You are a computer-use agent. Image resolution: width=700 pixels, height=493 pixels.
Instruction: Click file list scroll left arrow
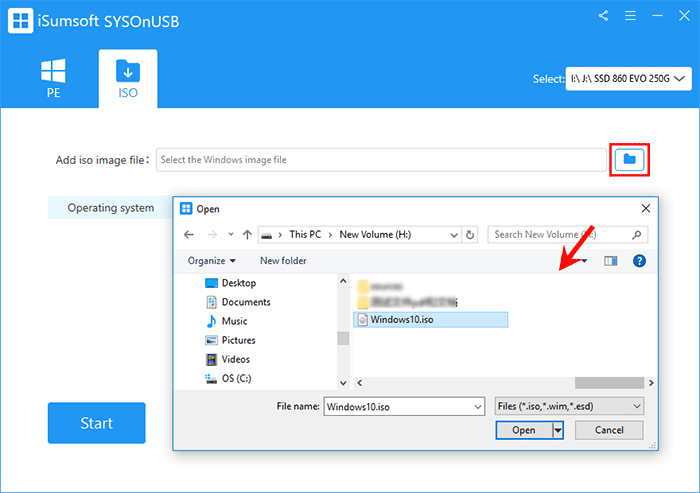pos(359,383)
